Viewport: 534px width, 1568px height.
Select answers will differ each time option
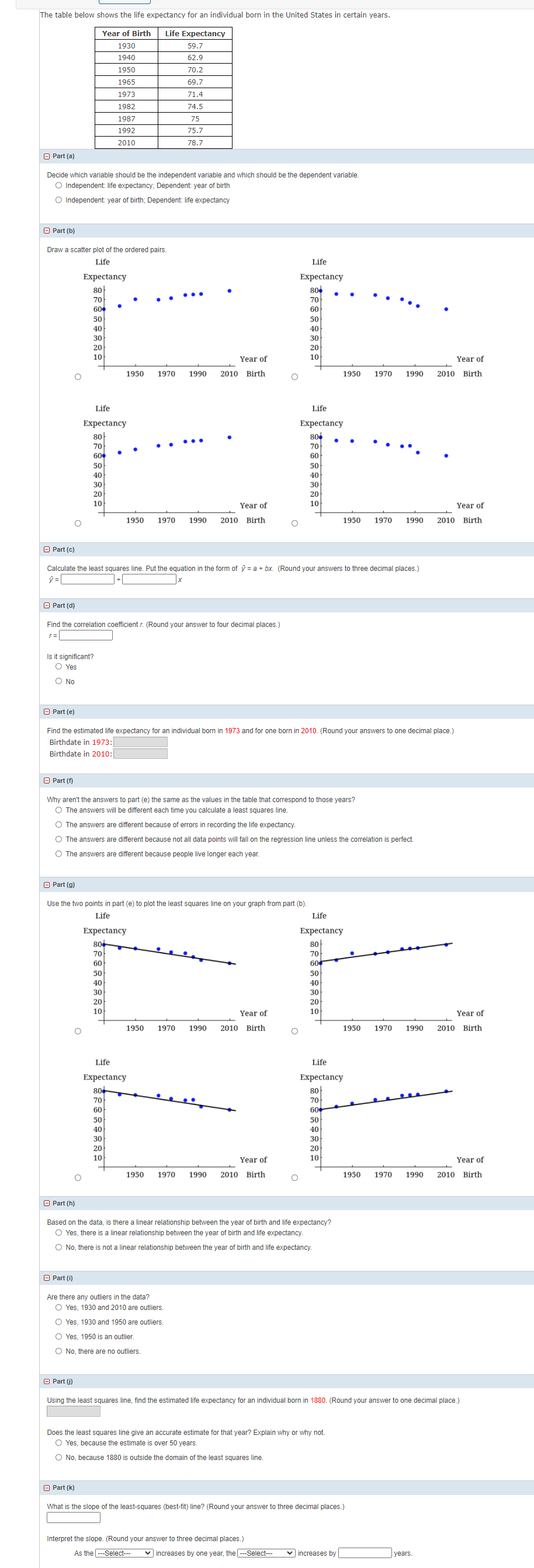tap(58, 810)
